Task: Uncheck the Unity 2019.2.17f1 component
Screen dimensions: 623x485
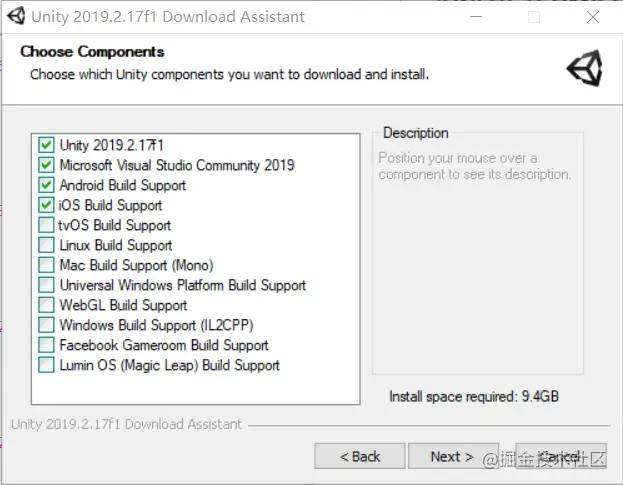Action: point(47,145)
